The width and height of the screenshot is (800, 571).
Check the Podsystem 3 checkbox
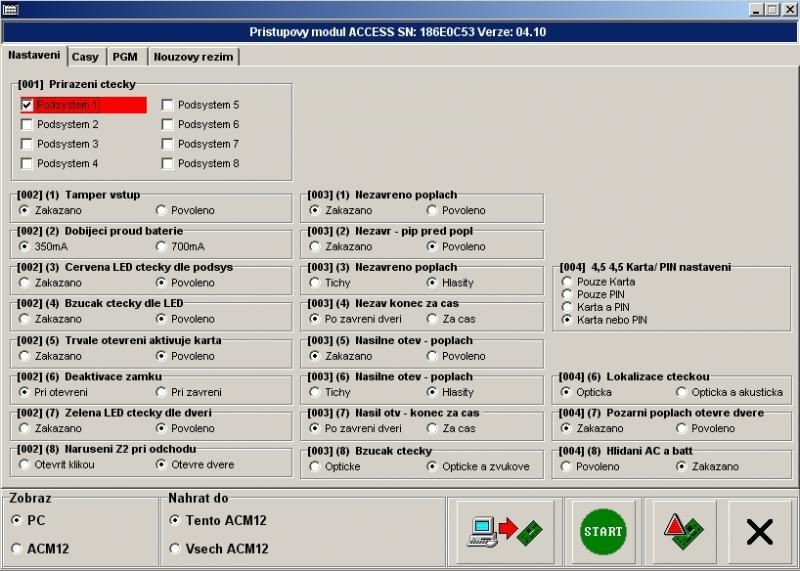[x=27, y=144]
